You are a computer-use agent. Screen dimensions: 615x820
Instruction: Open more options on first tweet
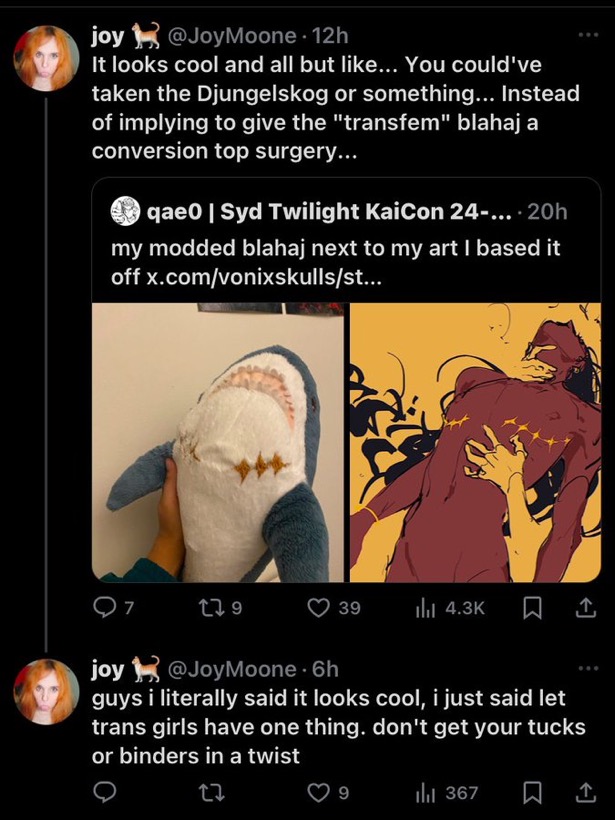click(587, 36)
